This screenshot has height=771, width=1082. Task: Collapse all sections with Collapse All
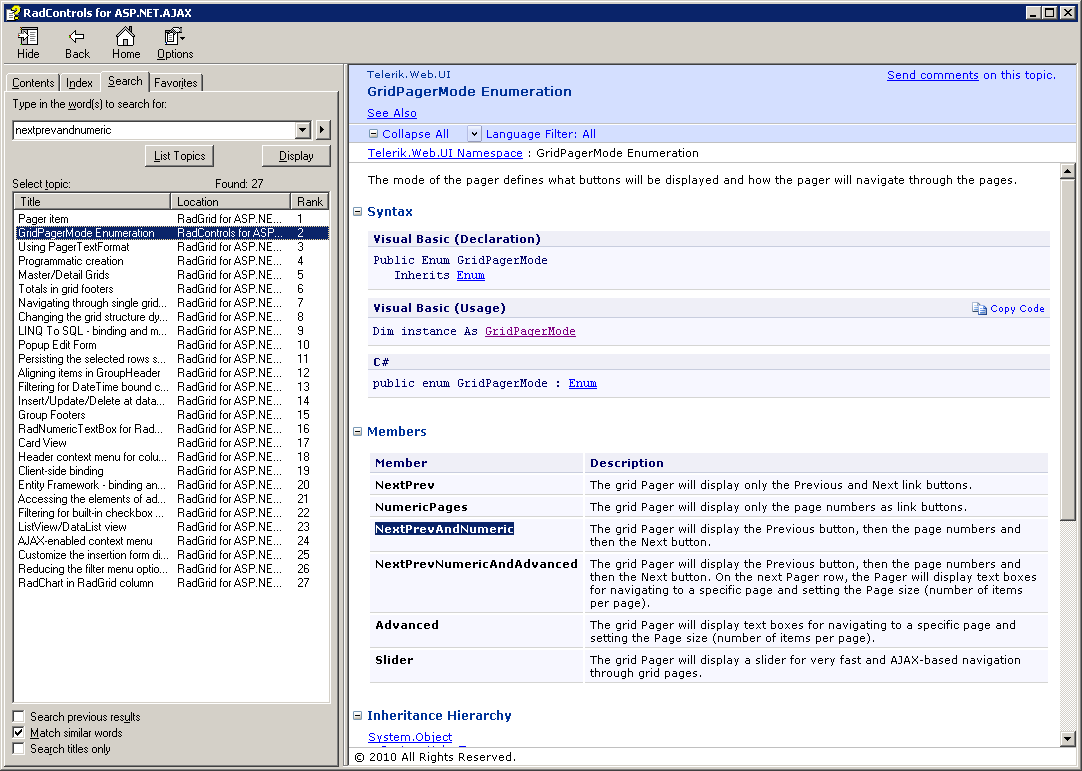pyautogui.click(x=409, y=134)
